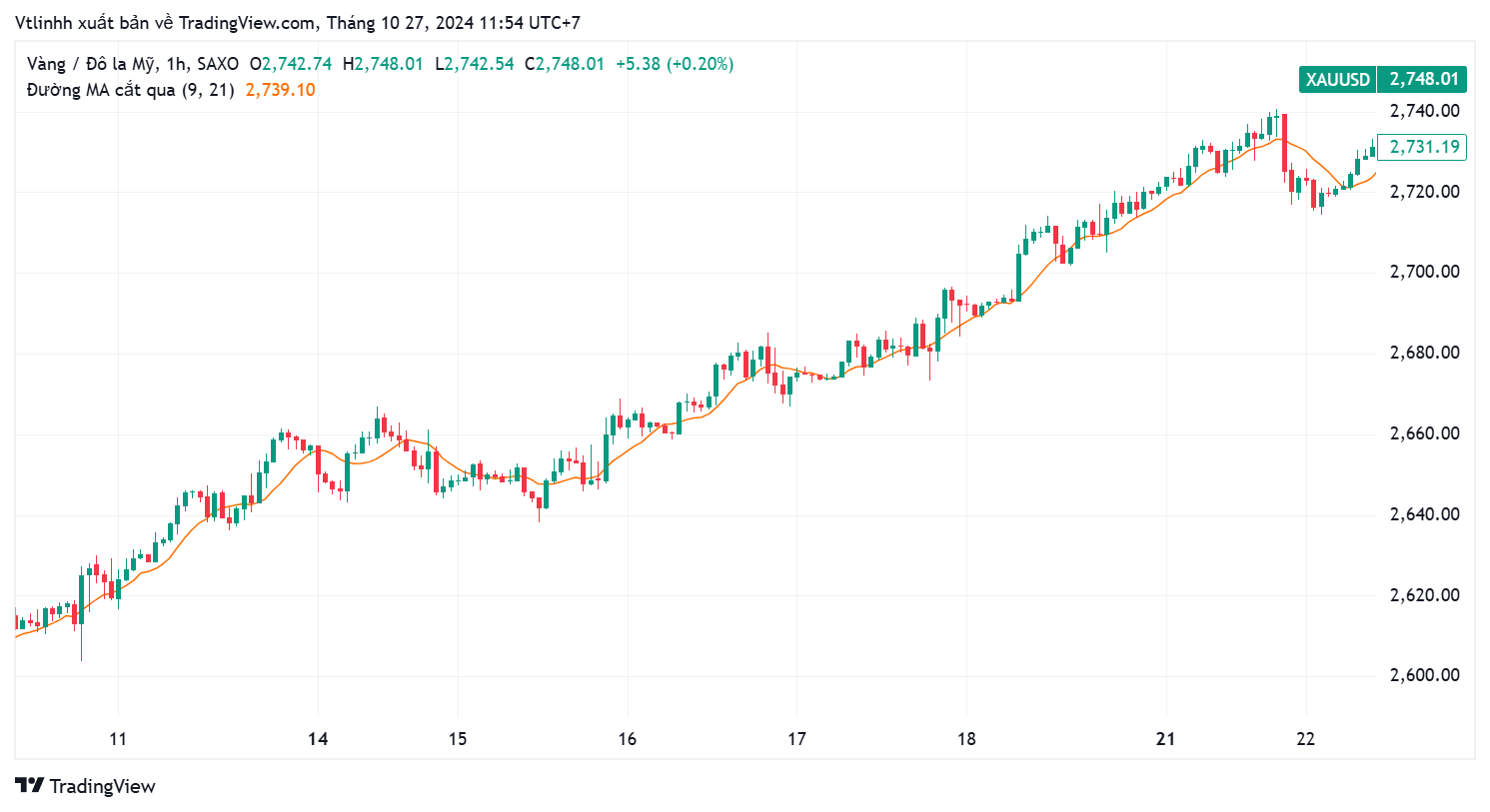
Task: Click the XAUUSD symbol price tag
Action: coord(1337,79)
